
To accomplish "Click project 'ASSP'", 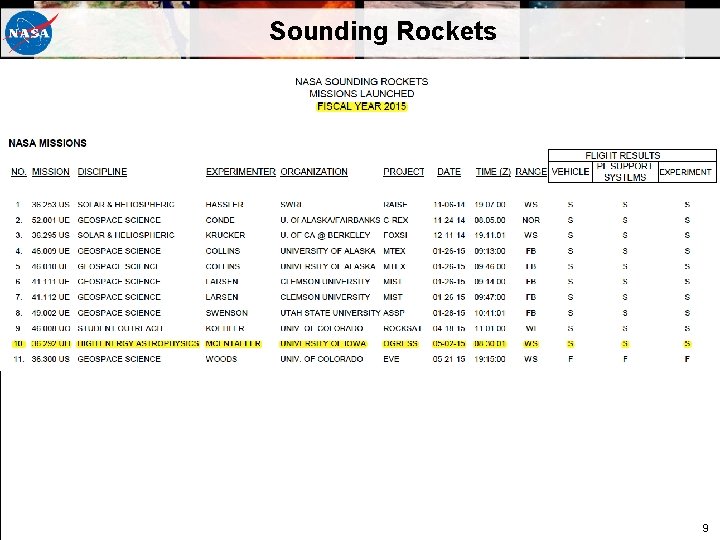I will pyautogui.click(x=394, y=313).
